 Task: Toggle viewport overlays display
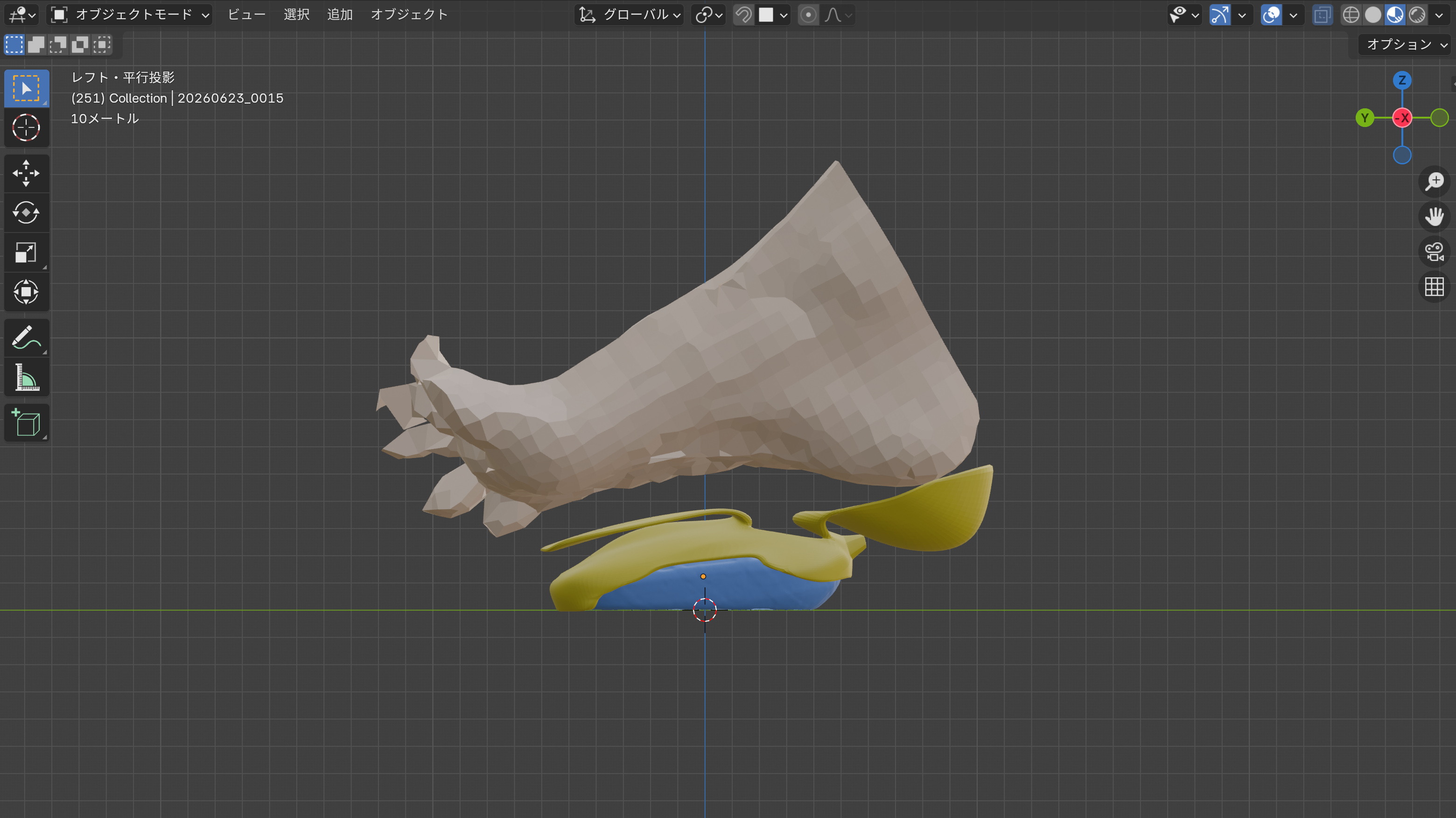tap(1271, 14)
